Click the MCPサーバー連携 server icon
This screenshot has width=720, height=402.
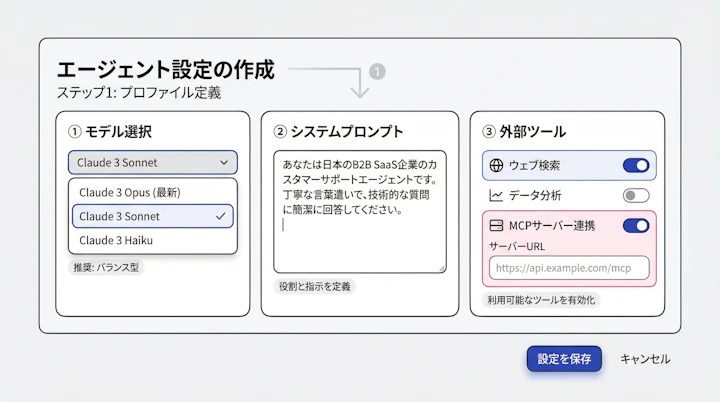[496, 226]
